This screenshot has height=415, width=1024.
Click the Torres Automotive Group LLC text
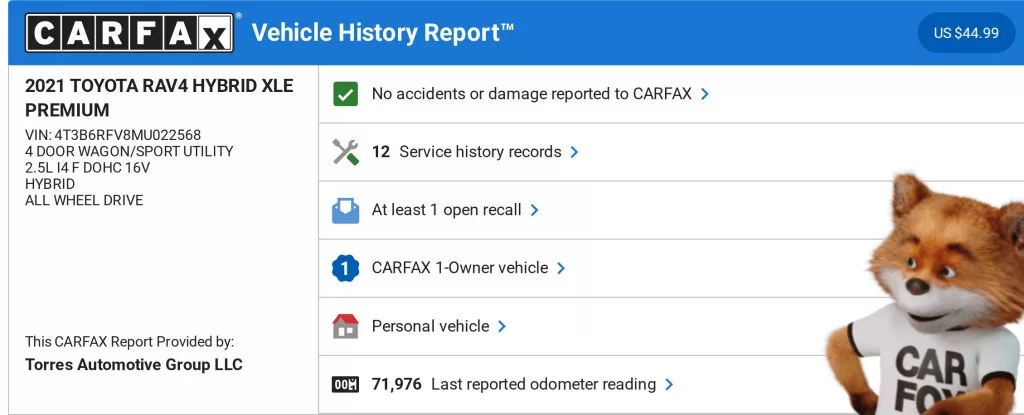coord(134,364)
